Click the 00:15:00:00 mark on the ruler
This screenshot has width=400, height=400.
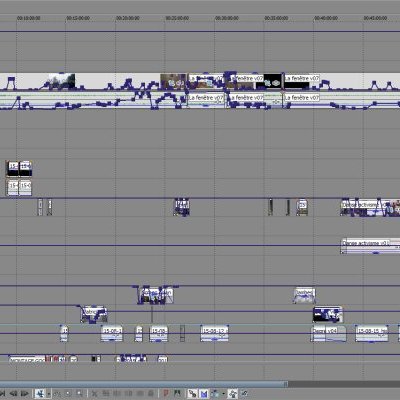78,18
